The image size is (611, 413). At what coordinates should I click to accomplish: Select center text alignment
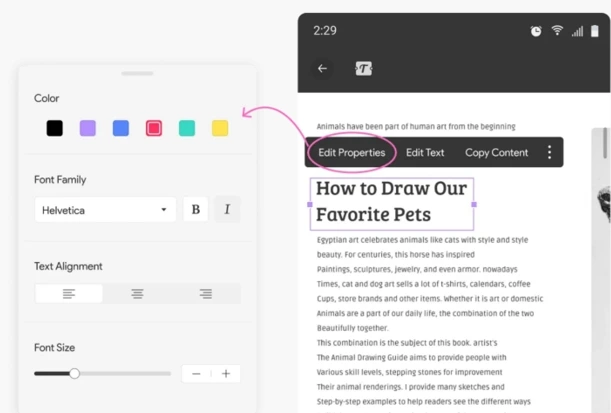pos(137,294)
